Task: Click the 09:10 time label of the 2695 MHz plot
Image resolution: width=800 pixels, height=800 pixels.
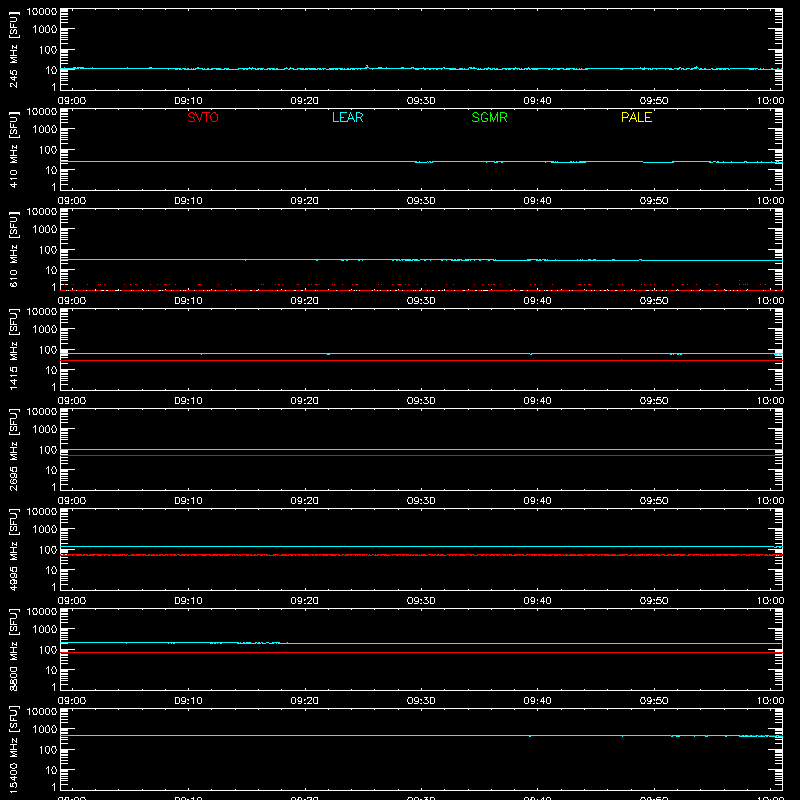Action: (188, 501)
